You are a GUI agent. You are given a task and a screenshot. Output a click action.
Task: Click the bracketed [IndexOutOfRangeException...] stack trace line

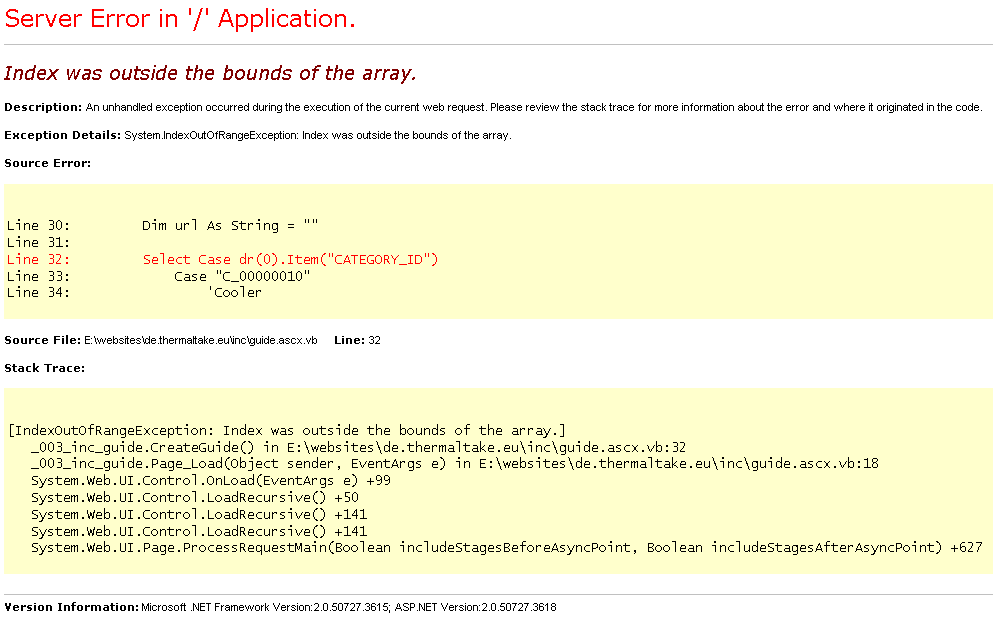(287, 431)
